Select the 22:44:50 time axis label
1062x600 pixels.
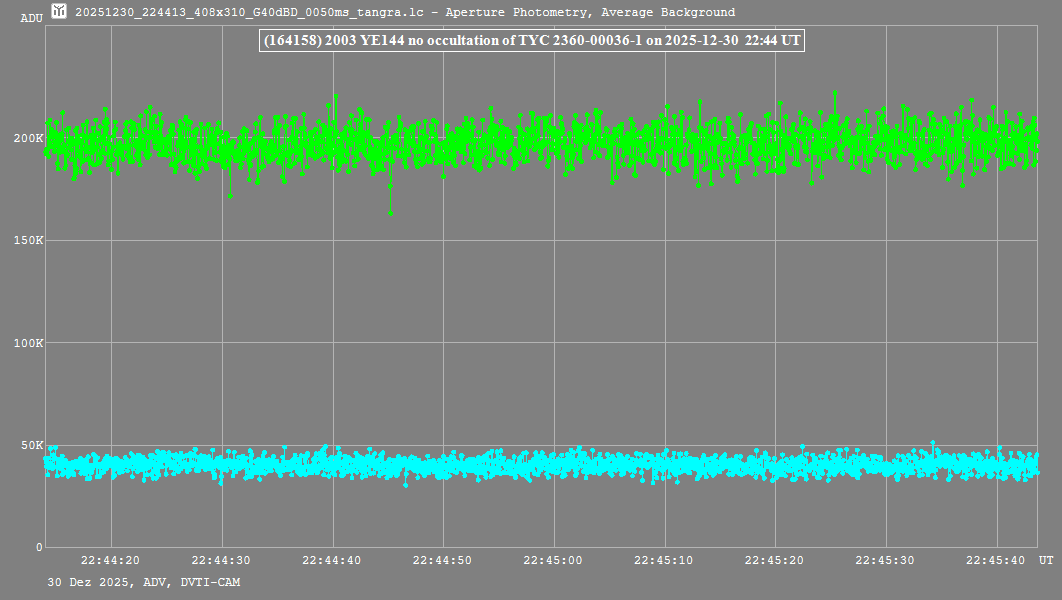coord(443,561)
